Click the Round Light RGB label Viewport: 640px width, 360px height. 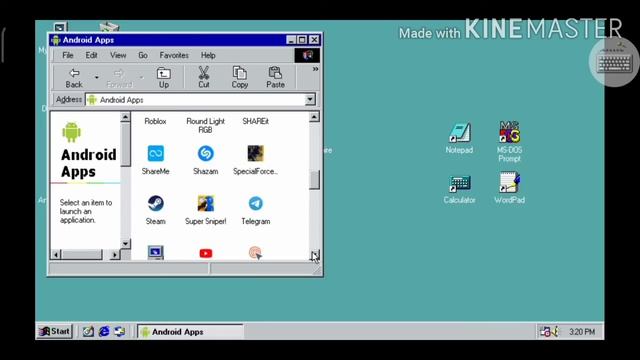tap(206, 125)
